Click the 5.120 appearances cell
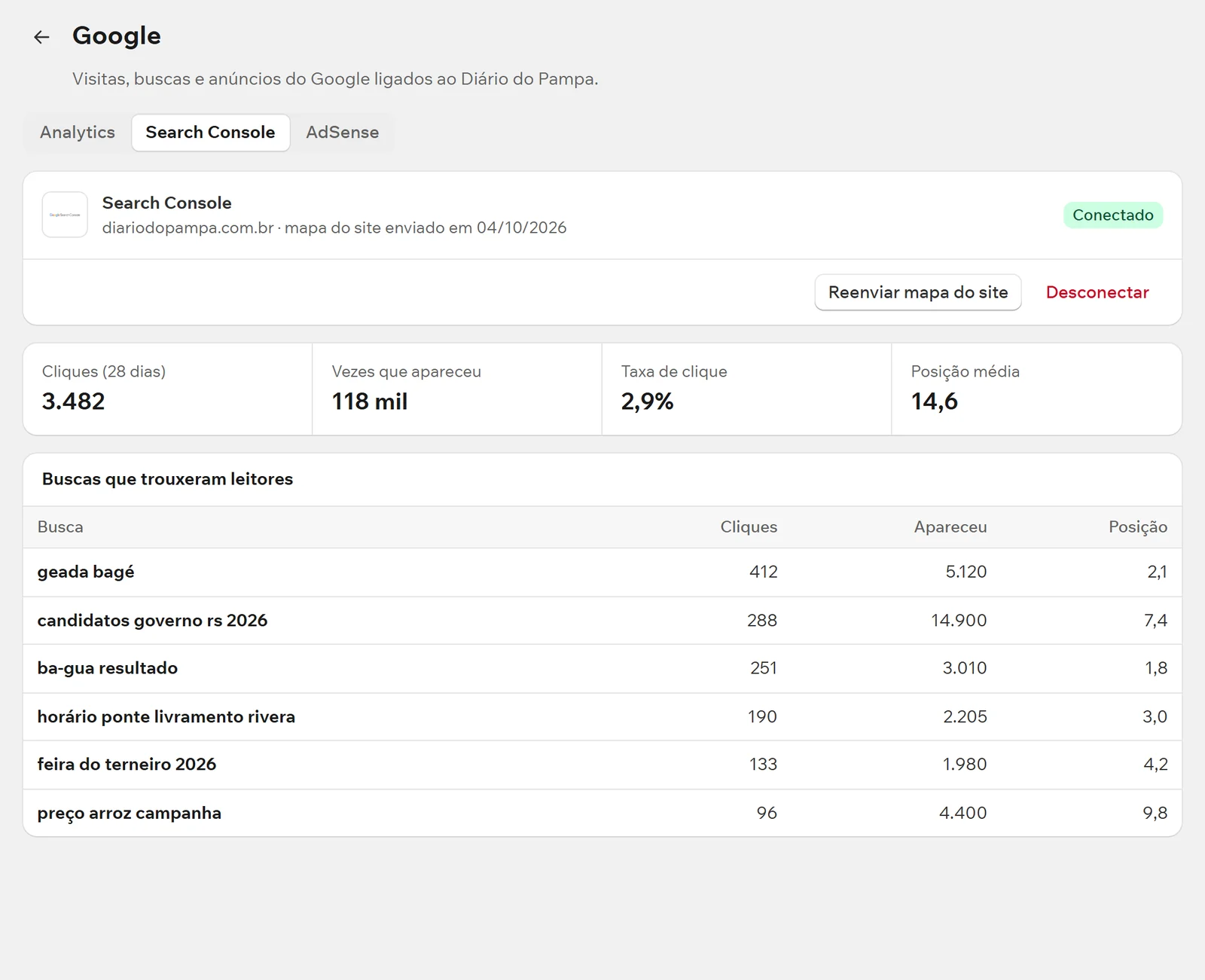The width and height of the screenshot is (1205, 980). (966, 572)
